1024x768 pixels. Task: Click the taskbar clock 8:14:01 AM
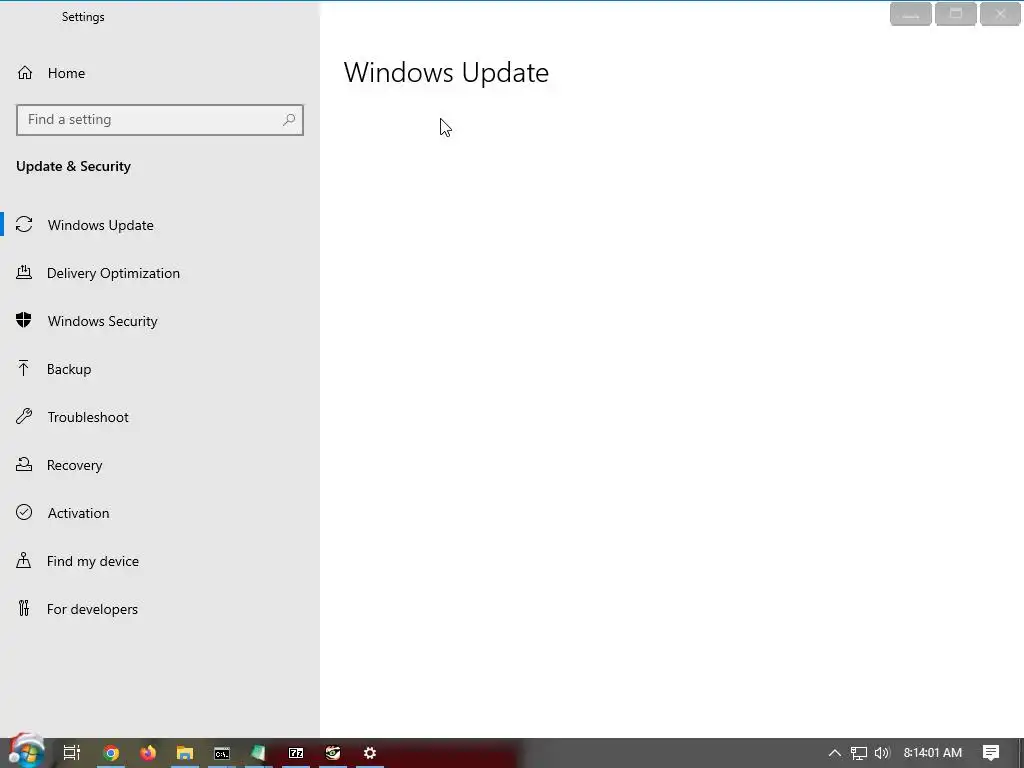point(933,753)
